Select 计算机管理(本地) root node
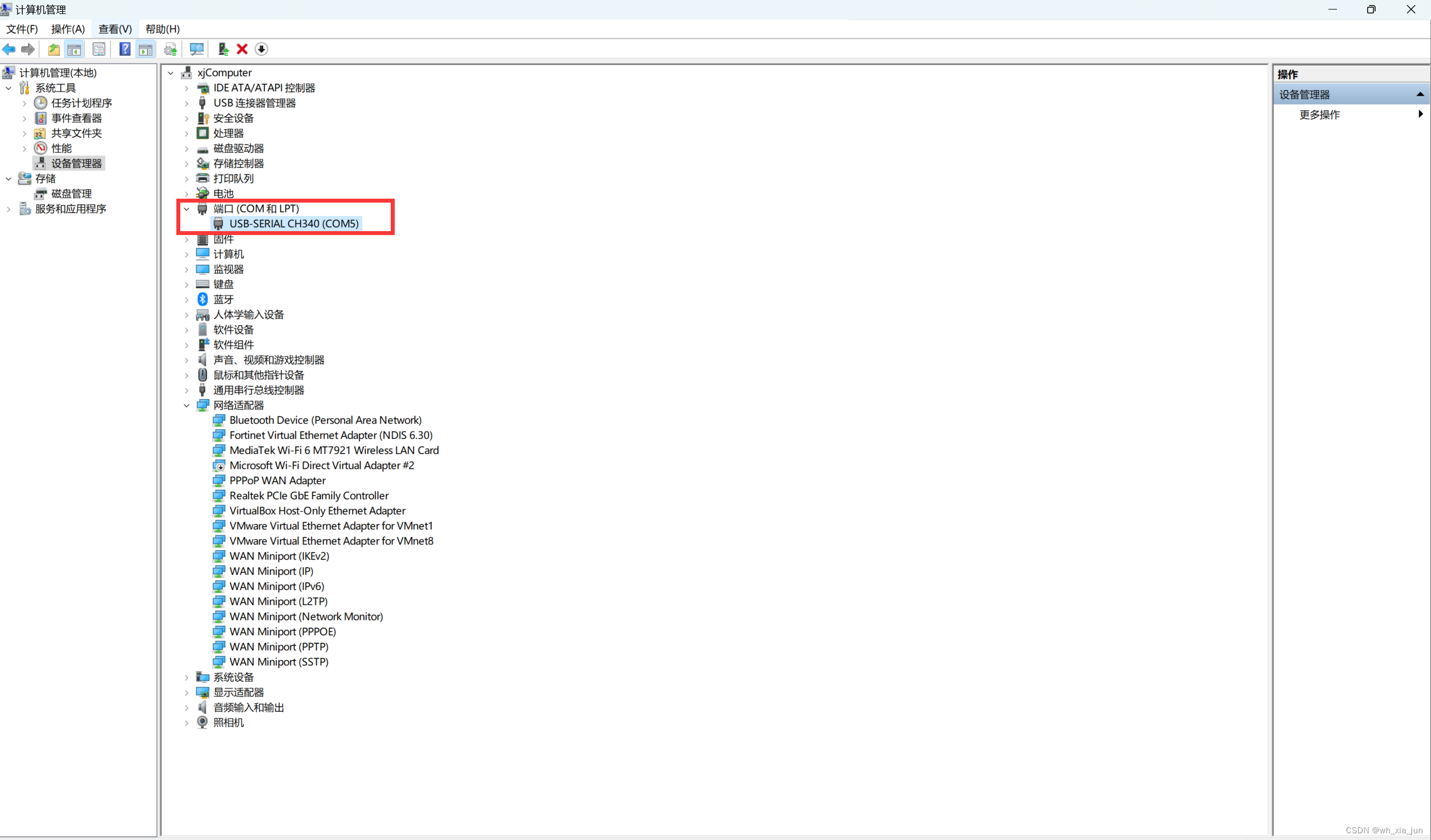The width and height of the screenshot is (1431, 840). 58,73
